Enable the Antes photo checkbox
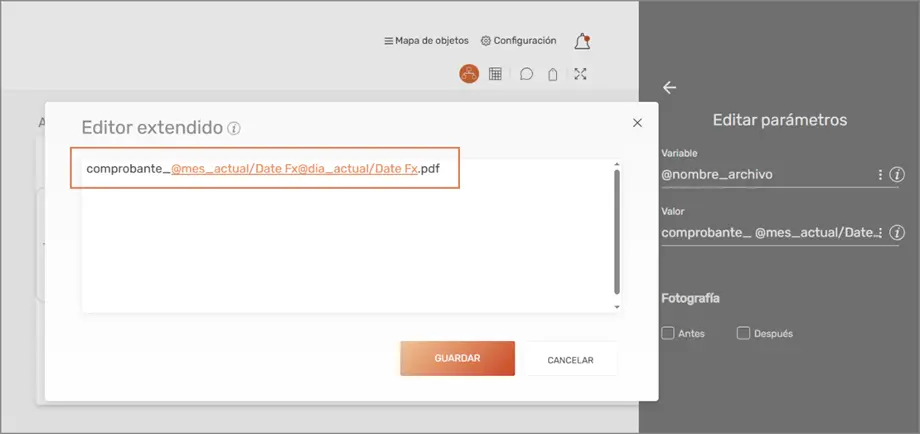This screenshot has width=920, height=434. (x=668, y=333)
